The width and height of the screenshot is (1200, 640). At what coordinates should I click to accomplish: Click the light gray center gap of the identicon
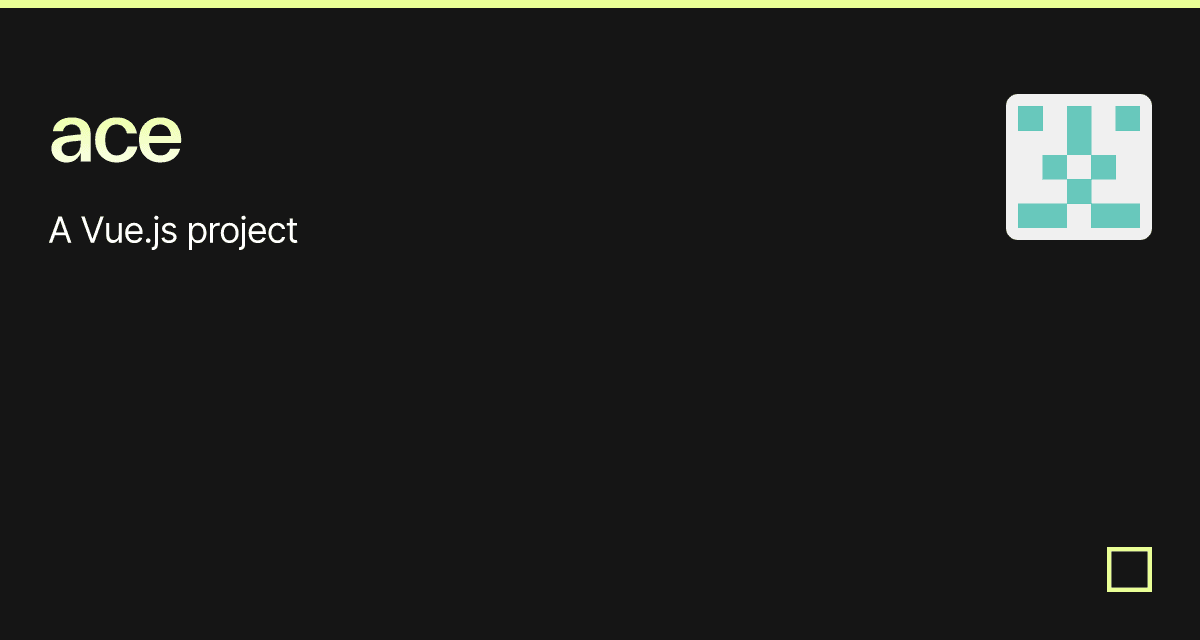[1079, 167]
